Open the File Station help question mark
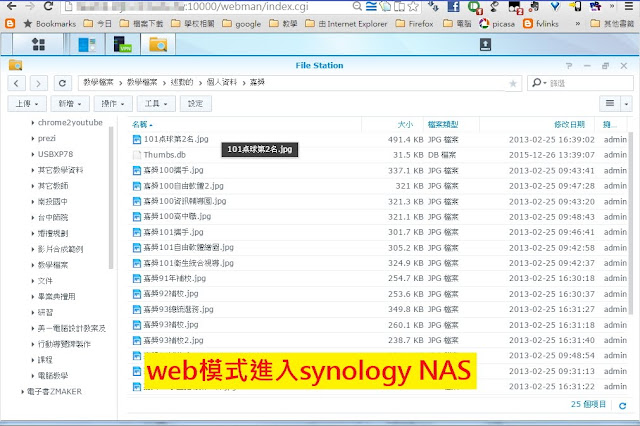The image size is (640, 426). [x=569, y=66]
